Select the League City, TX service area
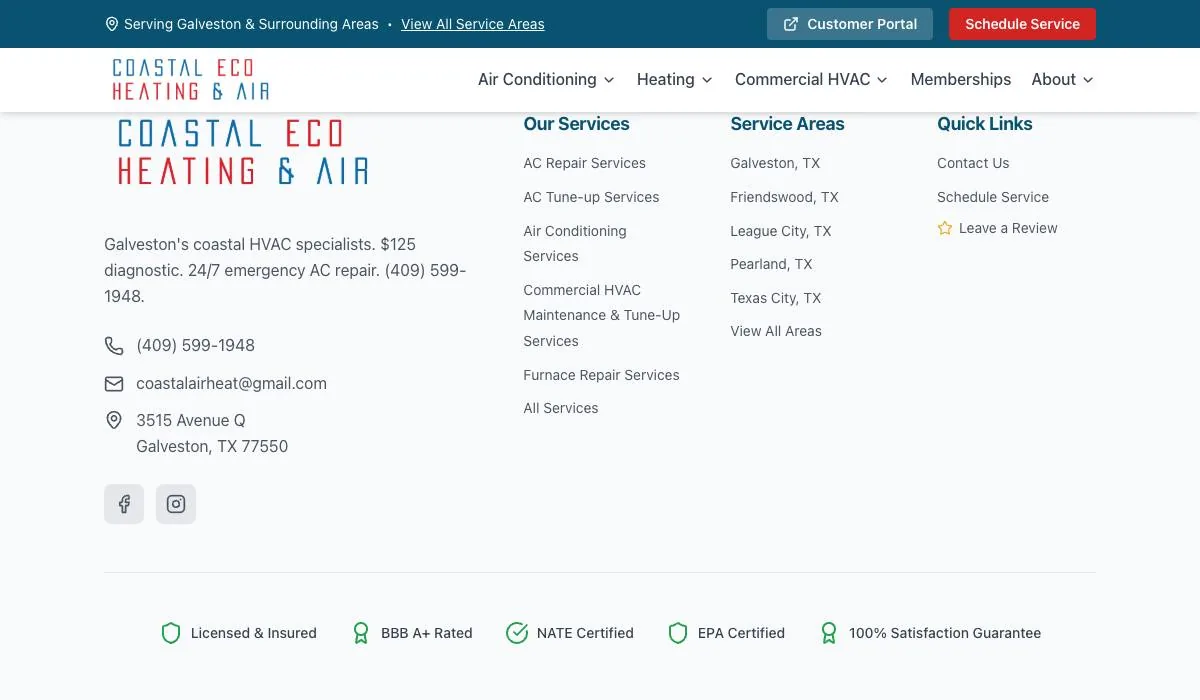Image resolution: width=1200 pixels, height=700 pixels. (x=781, y=231)
